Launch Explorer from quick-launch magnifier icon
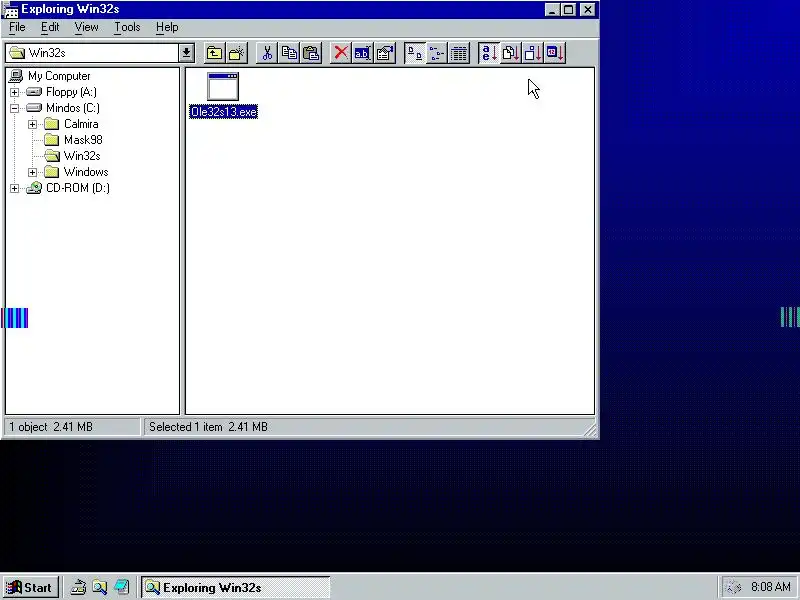The height and width of the screenshot is (600, 800). (99, 588)
